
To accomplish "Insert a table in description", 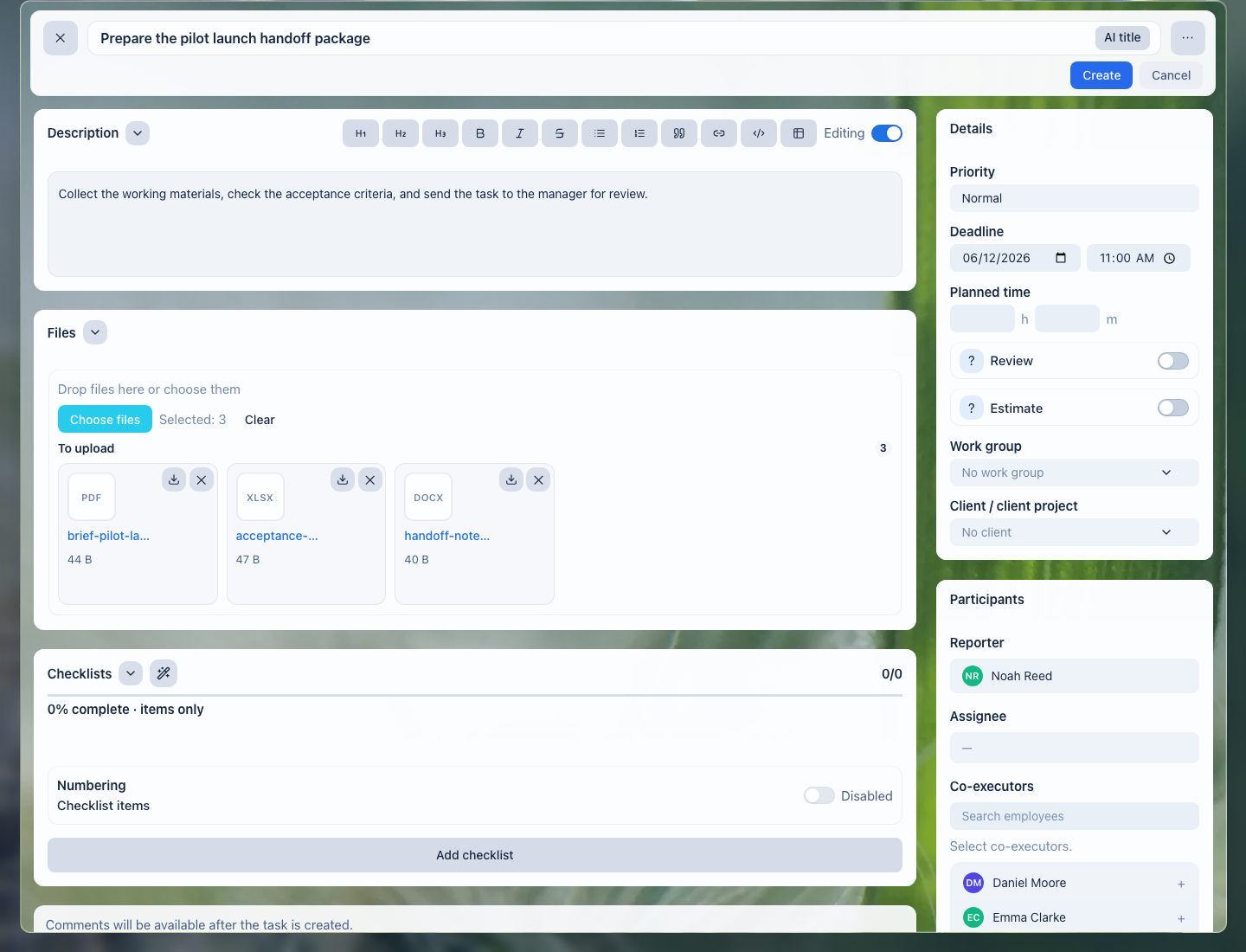I will pos(799,133).
